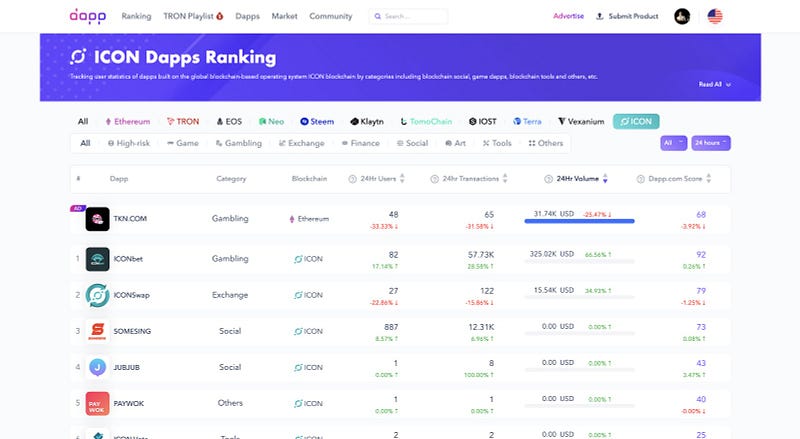This screenshot has height=439, width=800.
Task: Filter by TRON blockchain
Action: click(183, 121)
